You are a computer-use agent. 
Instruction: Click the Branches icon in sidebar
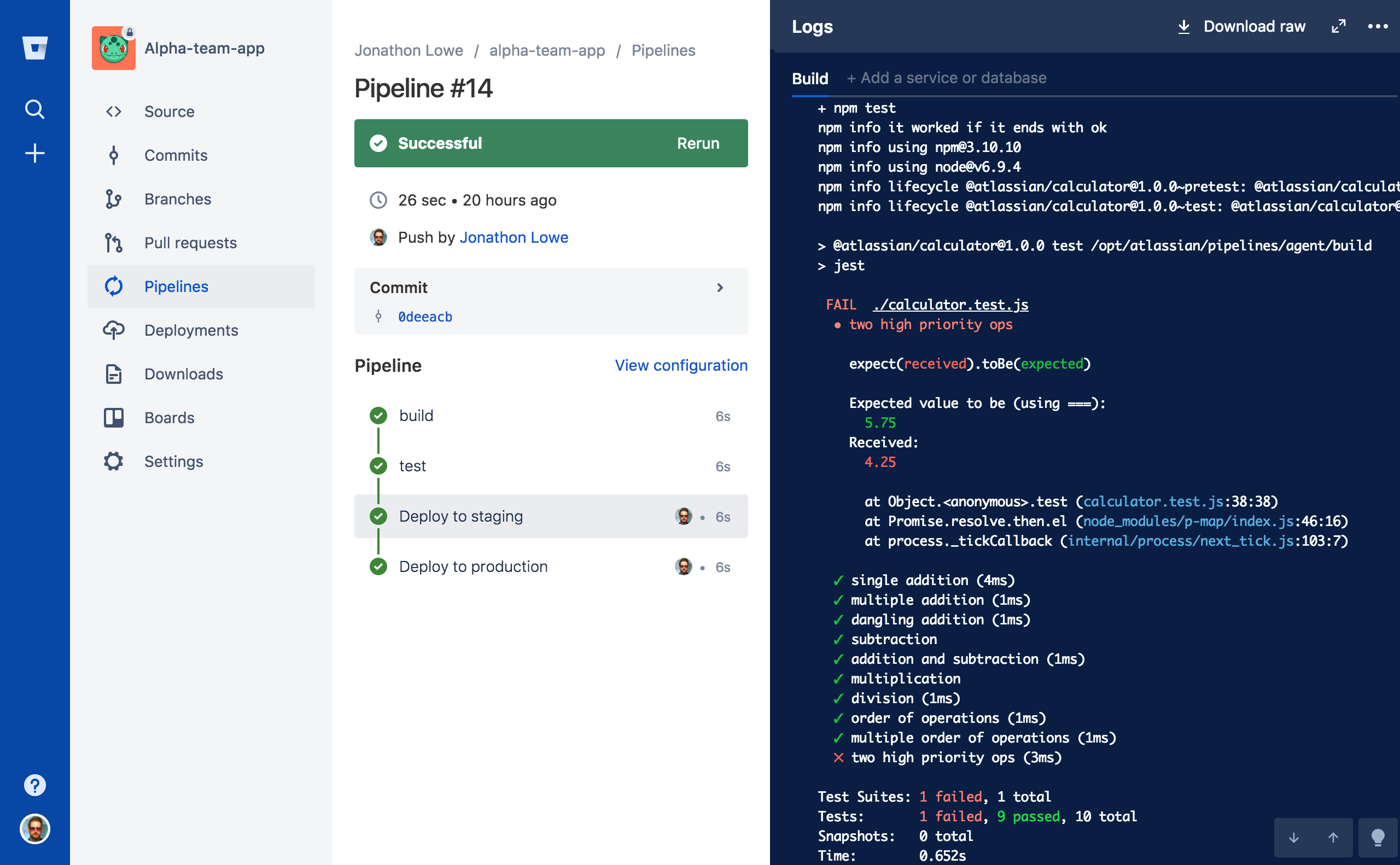[113, 199]
